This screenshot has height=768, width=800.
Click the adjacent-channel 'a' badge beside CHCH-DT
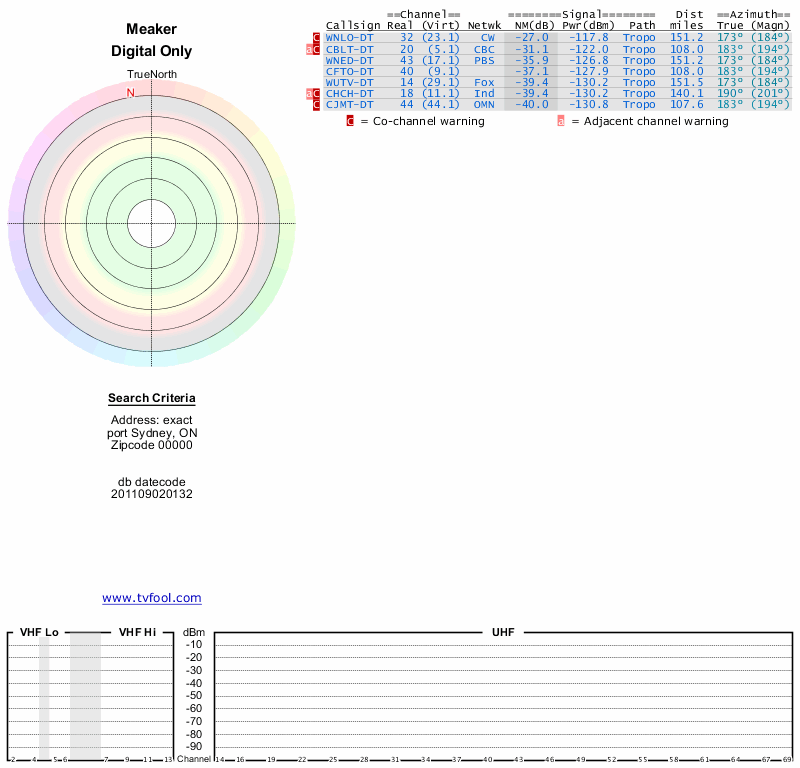[309, 94]
